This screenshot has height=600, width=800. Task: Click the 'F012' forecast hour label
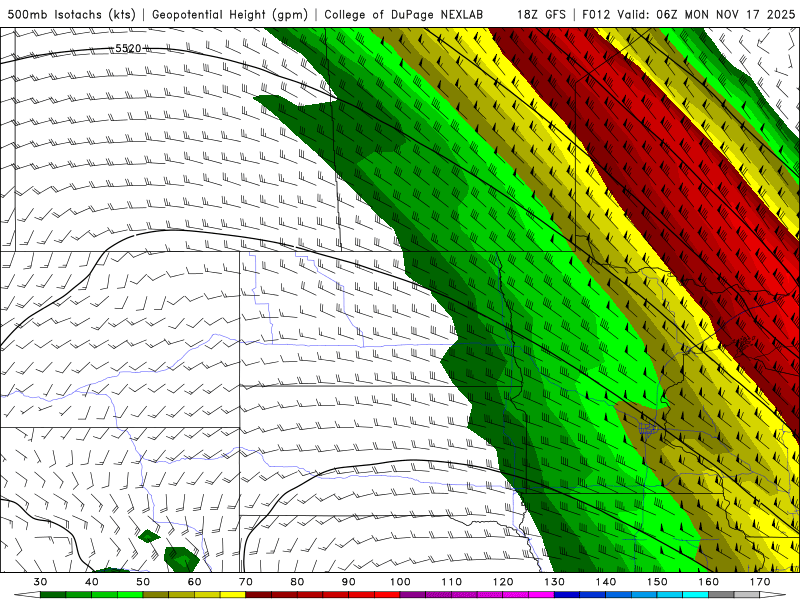click(x=596, y=14)
